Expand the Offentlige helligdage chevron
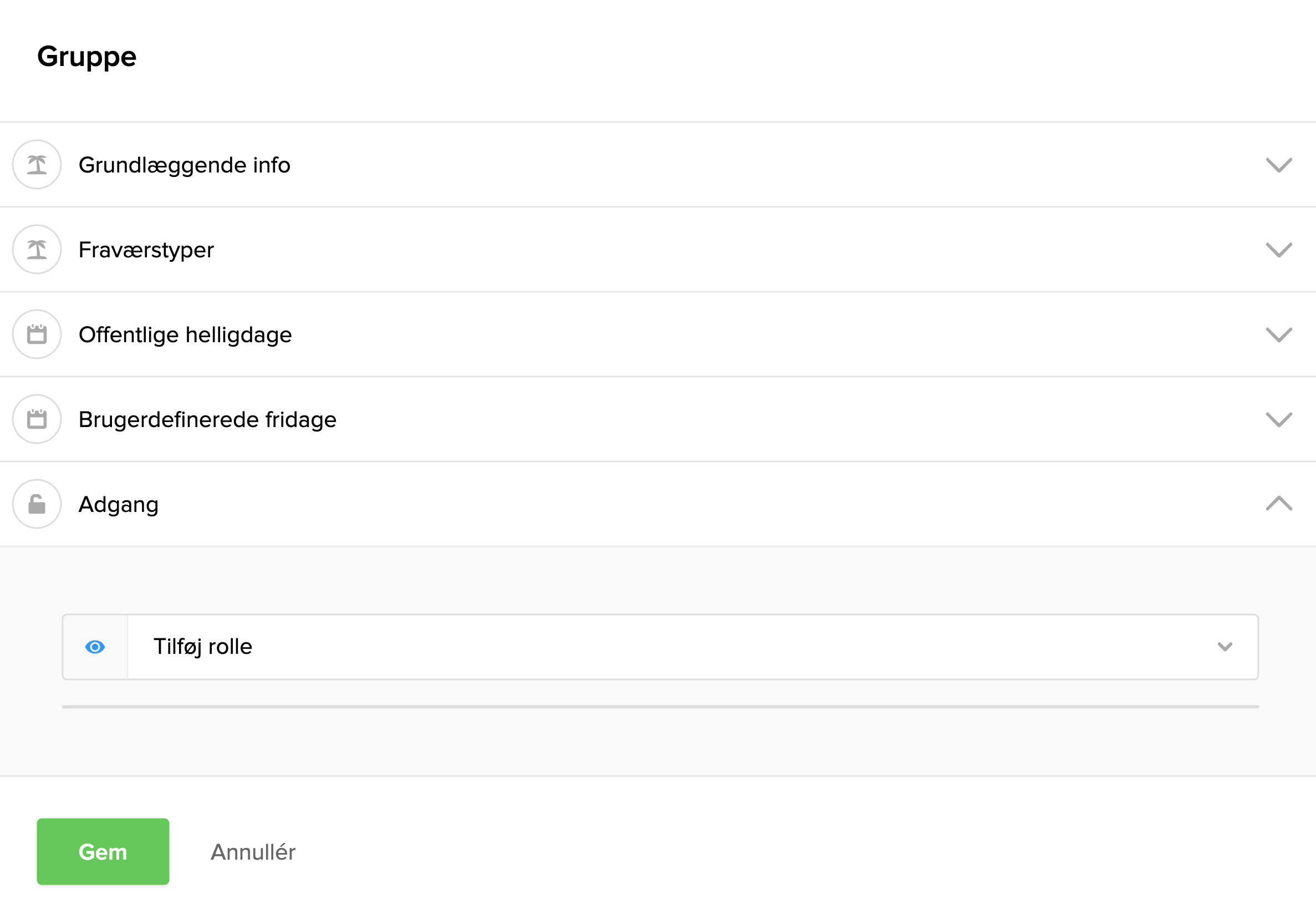 (x=1279, y=334)
